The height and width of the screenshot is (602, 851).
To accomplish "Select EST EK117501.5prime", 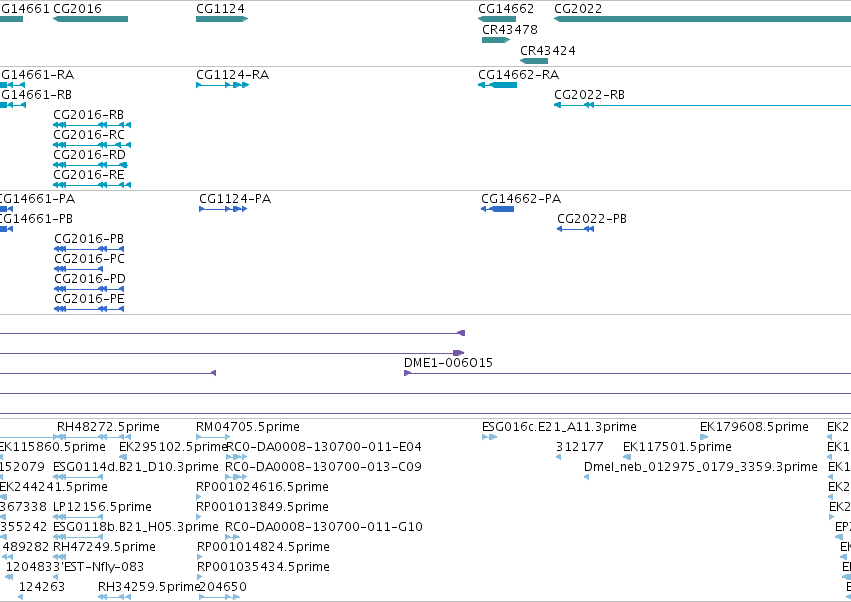I will point(677,447).
